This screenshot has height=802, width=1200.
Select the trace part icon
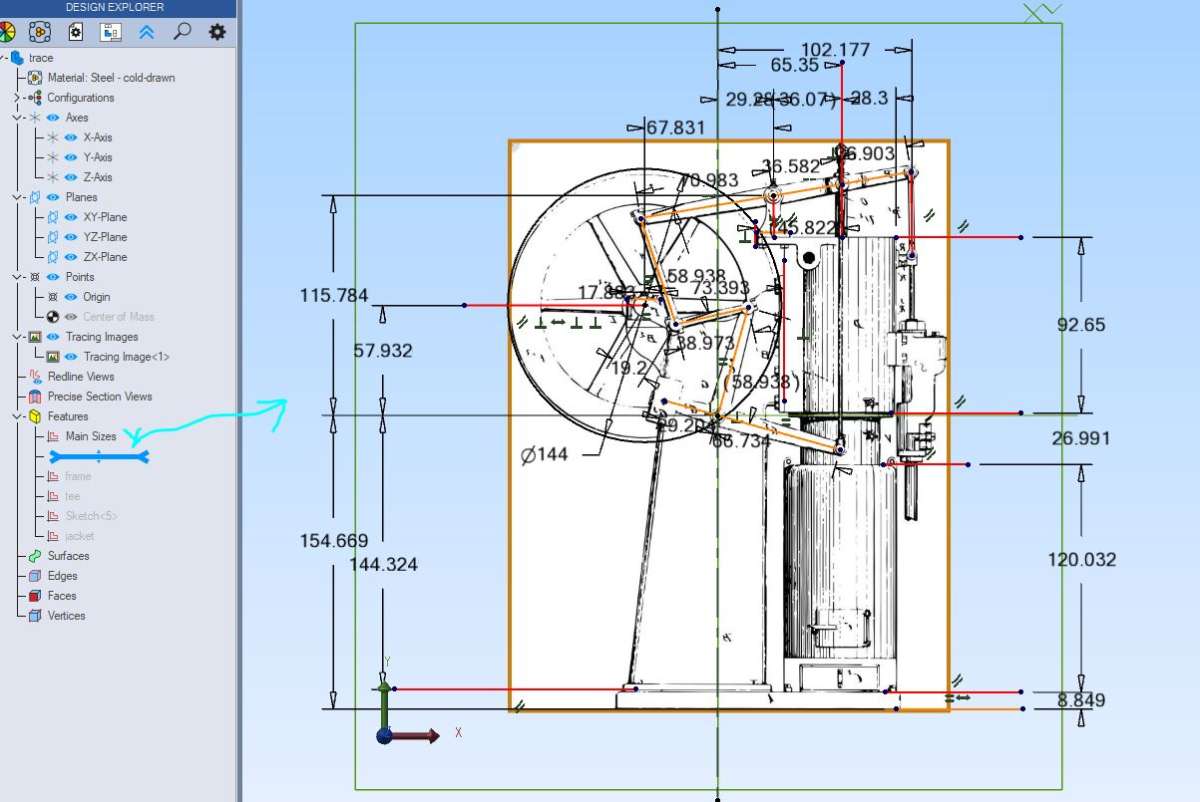click(17, 58)
